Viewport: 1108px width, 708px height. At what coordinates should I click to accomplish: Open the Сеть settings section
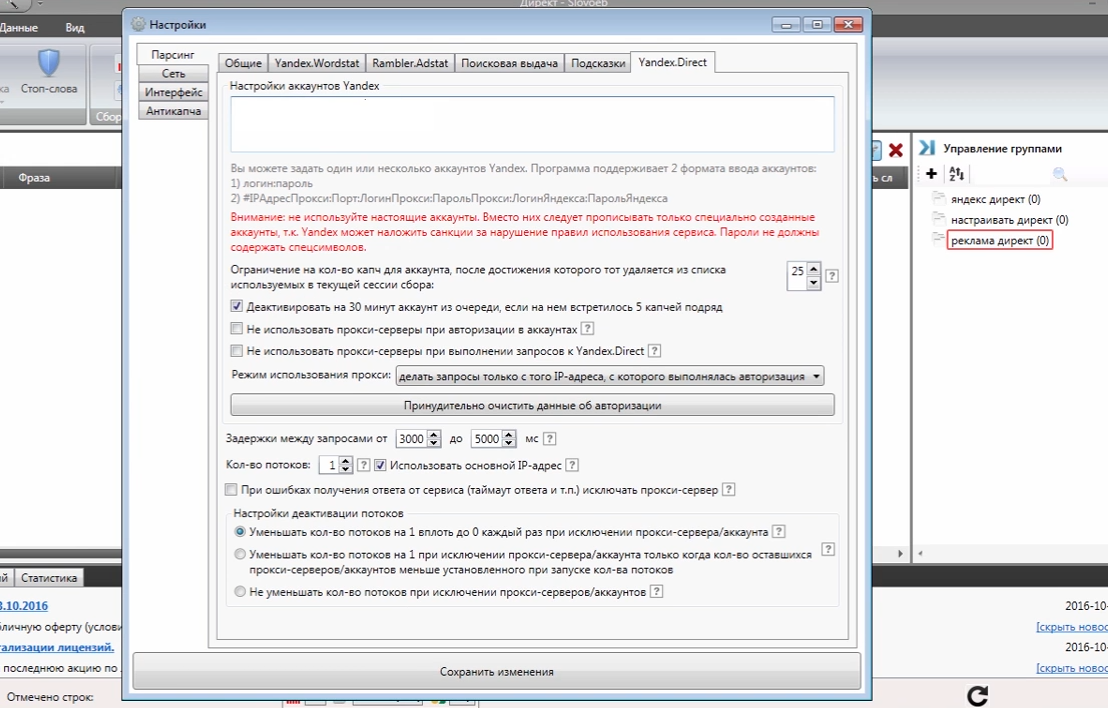(173, 73)
